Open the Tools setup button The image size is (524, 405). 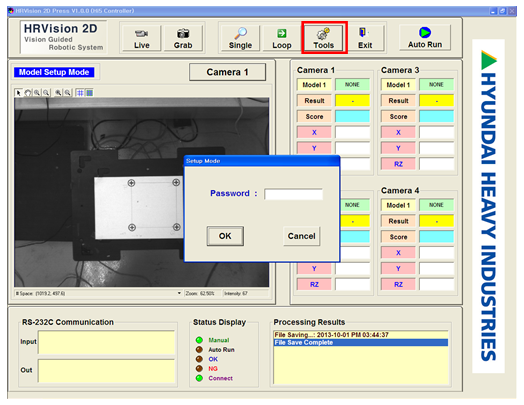coord(323,39)
